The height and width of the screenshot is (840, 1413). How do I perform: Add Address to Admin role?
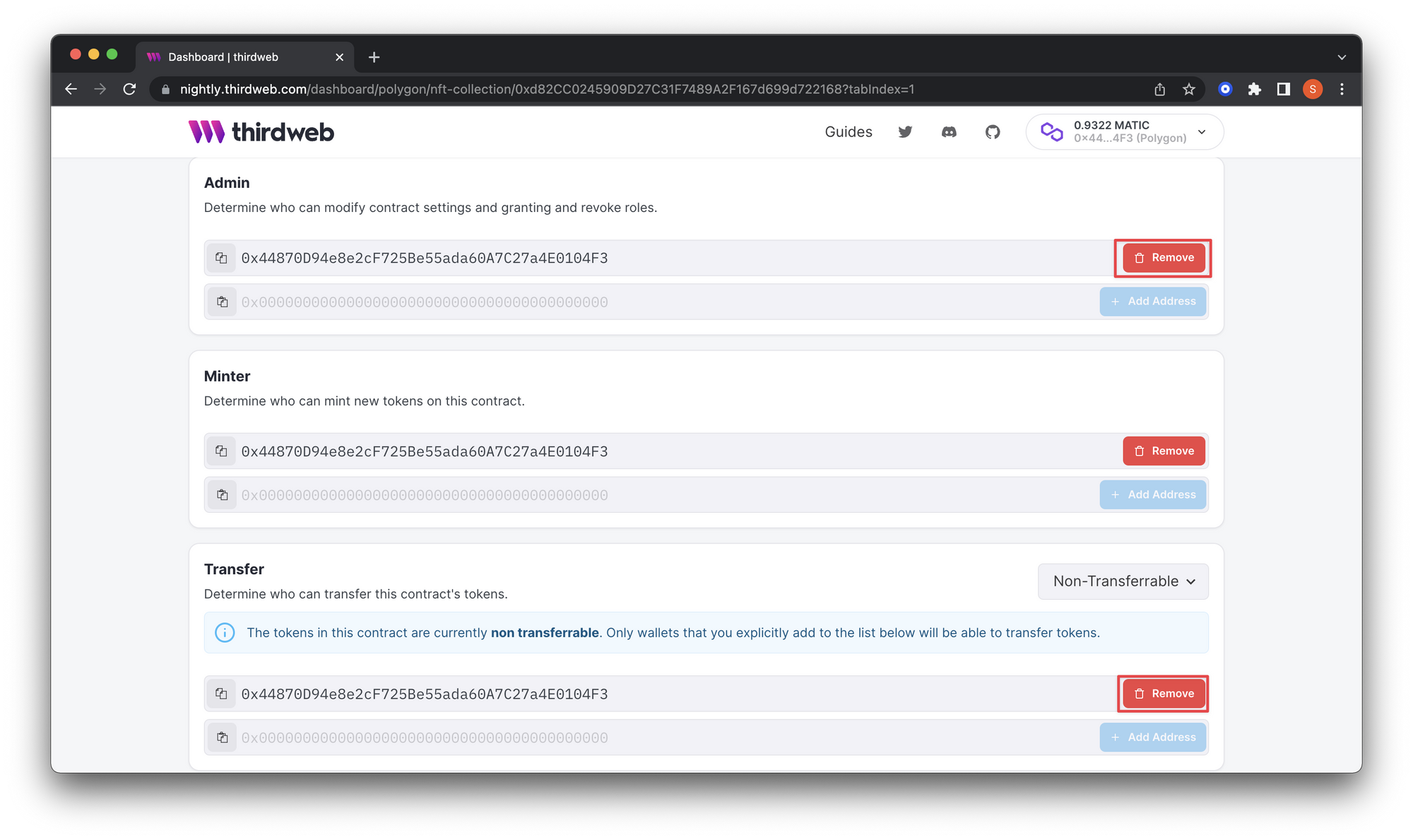tap(1152, 302)
